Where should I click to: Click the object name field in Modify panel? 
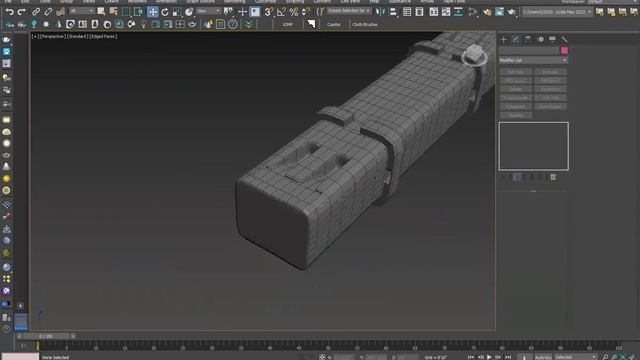click(529, 51)
